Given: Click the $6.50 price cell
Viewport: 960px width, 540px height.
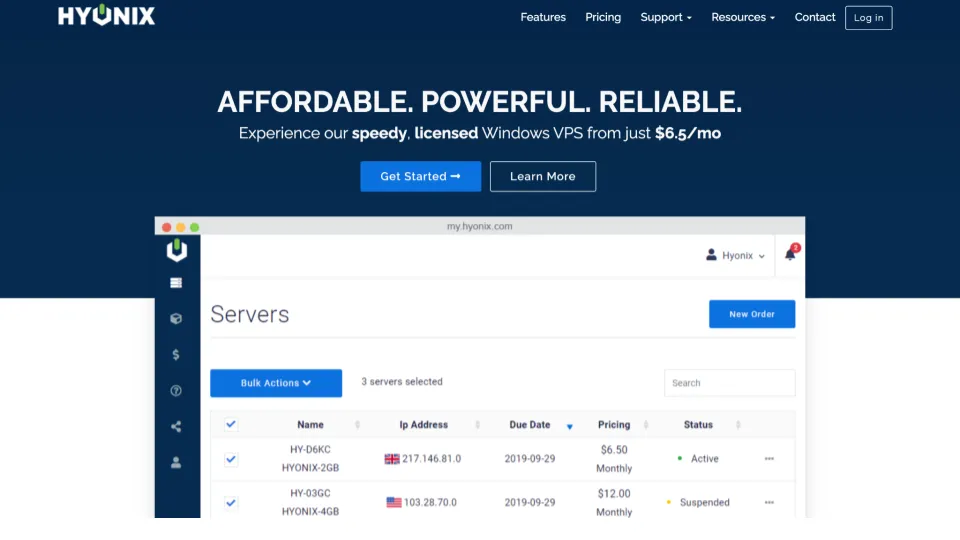Looking at the screenshot, I should pos(614,450).
